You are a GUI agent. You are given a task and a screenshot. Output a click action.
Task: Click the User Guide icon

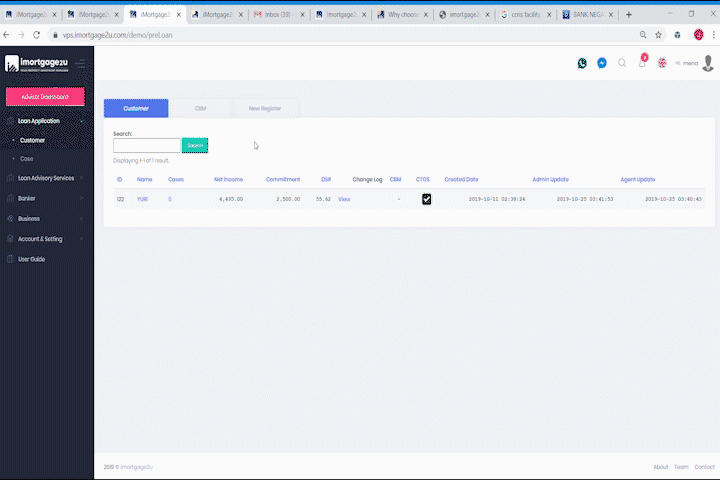(10, 259)
